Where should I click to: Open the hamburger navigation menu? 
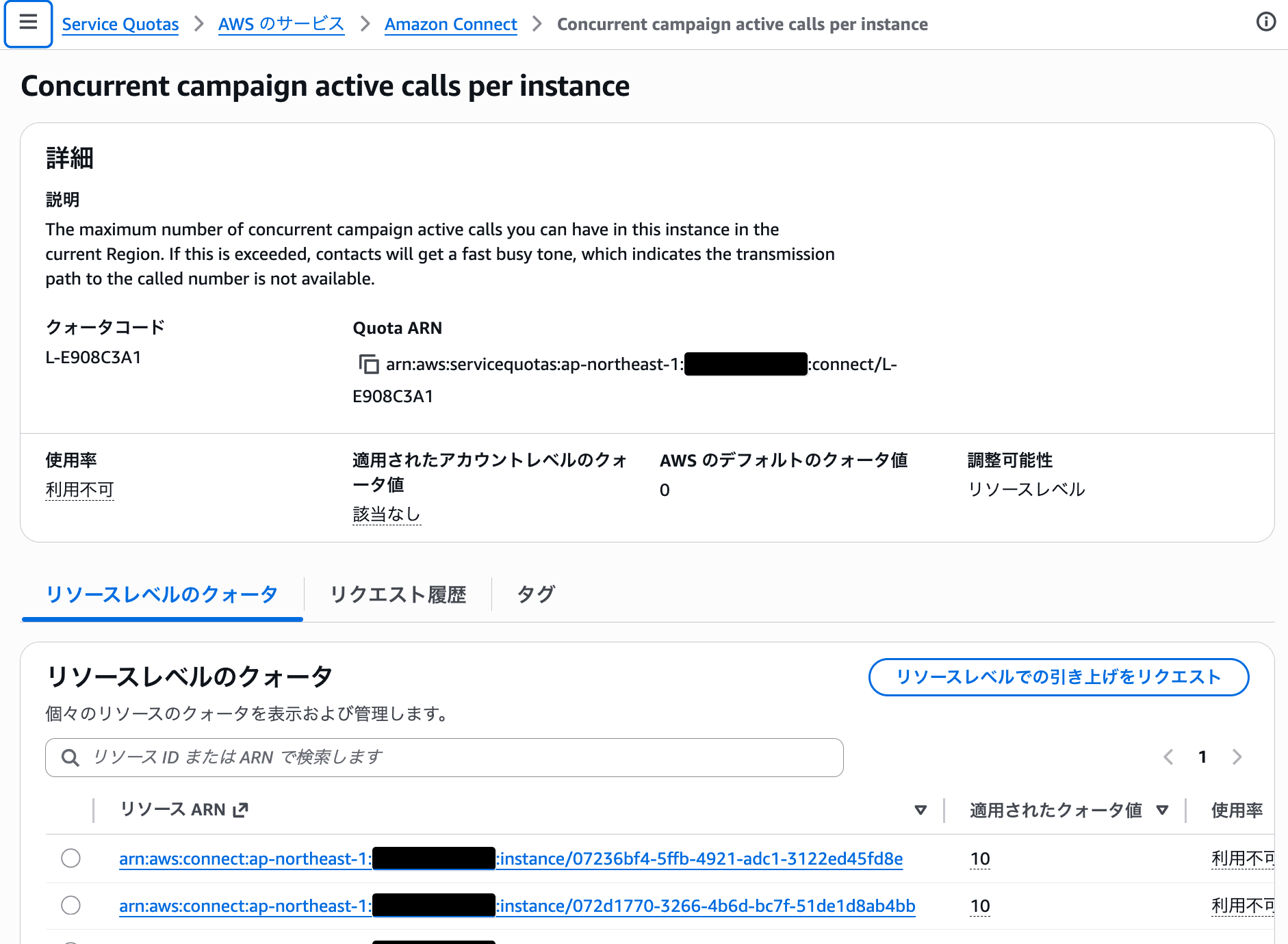click(x=28, y=23)
